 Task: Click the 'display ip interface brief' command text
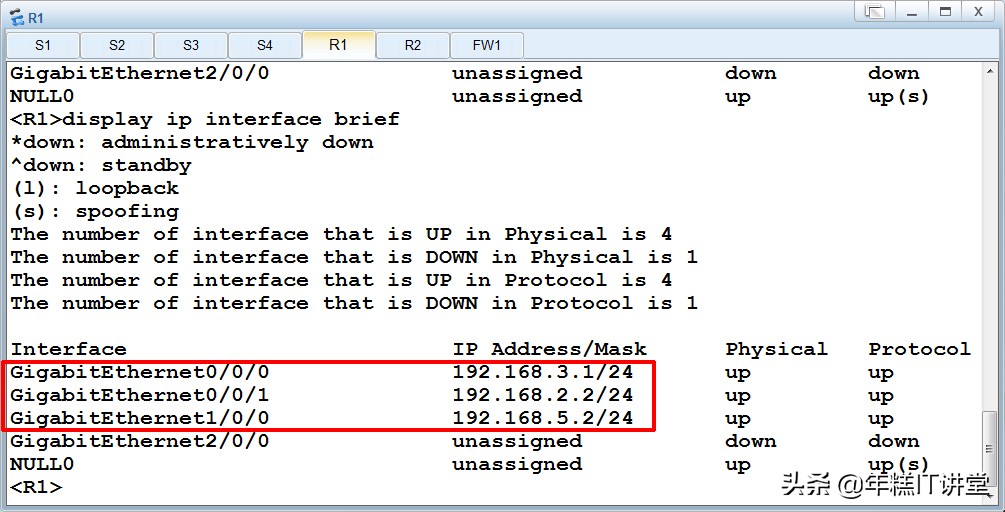231,119
